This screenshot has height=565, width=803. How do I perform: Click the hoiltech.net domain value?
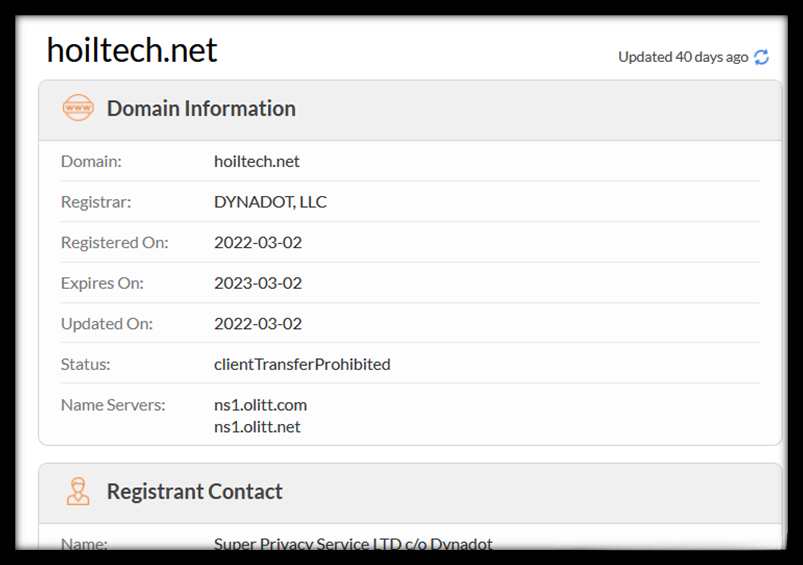click(x=257, y=161)
